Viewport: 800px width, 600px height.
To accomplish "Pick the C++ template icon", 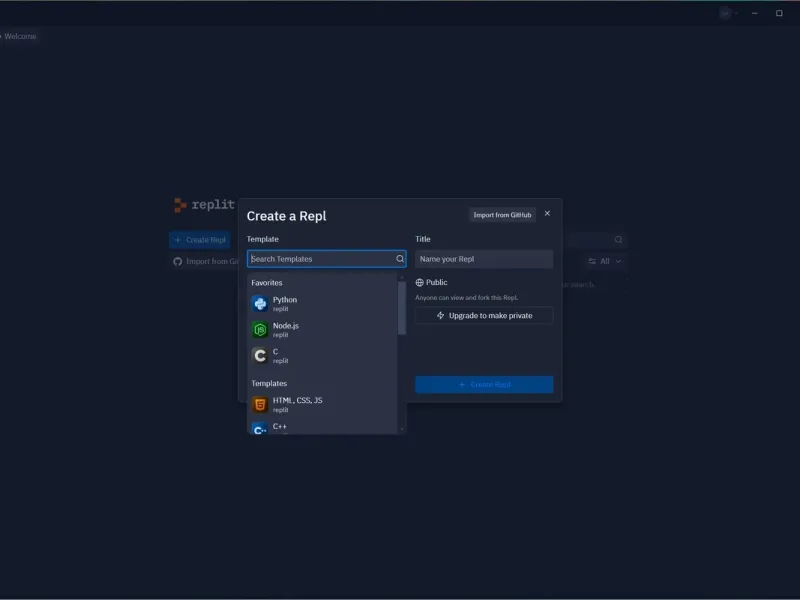I will point(260,429).
